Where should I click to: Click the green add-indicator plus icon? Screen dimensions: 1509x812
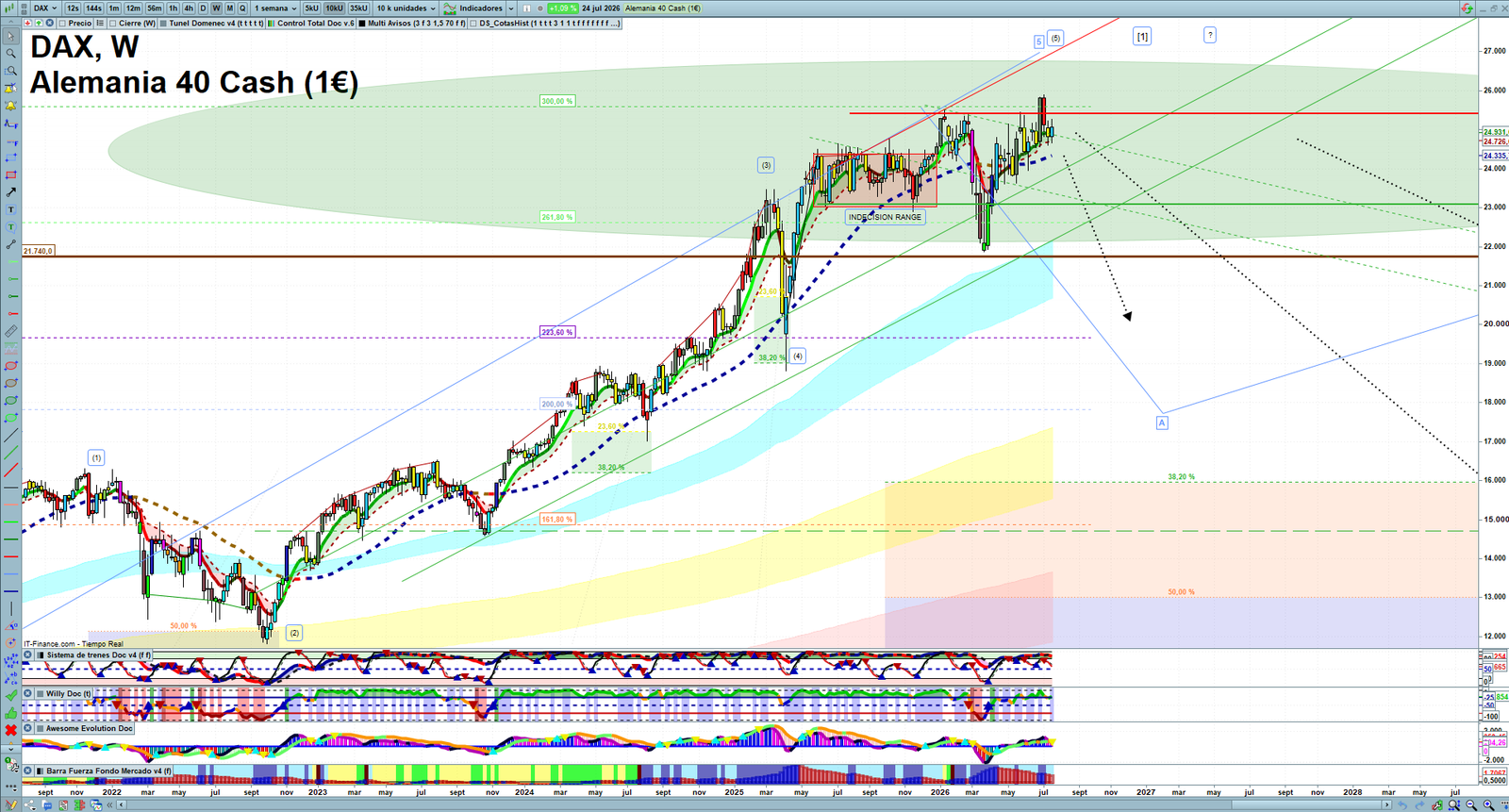[x=39, y=23]
